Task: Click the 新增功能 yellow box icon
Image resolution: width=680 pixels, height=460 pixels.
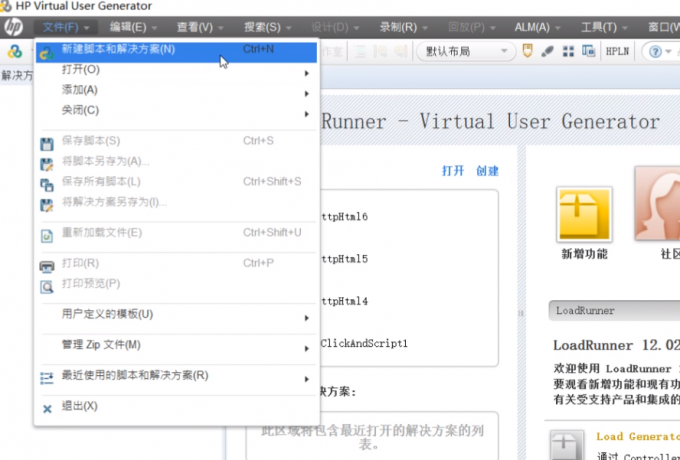Action: [584, 214]
